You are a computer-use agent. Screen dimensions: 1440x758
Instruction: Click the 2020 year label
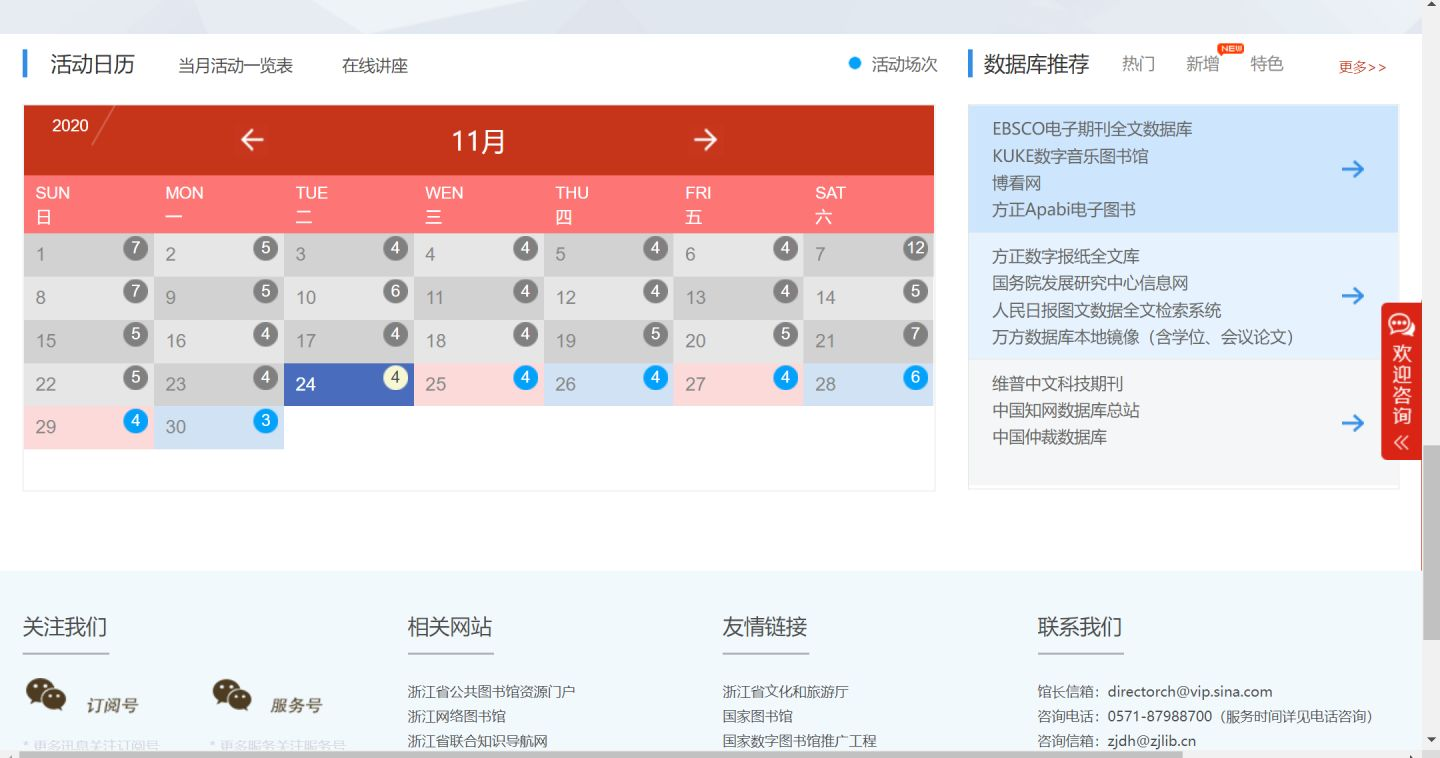(x=70, y=126)
